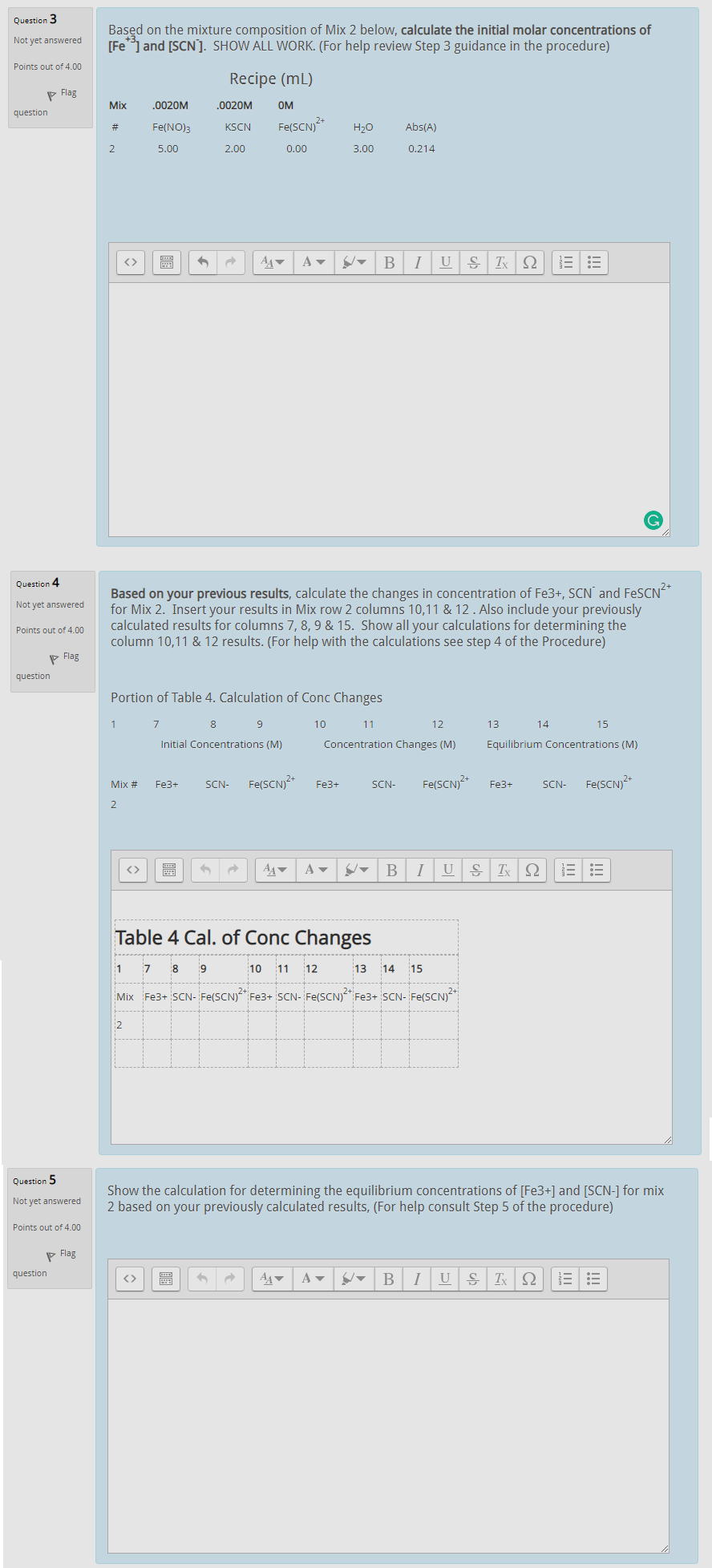This screenshot has height=1568, width=712.
Task: Click inside the Question 3 answer text area
Action: coord(389,409)
